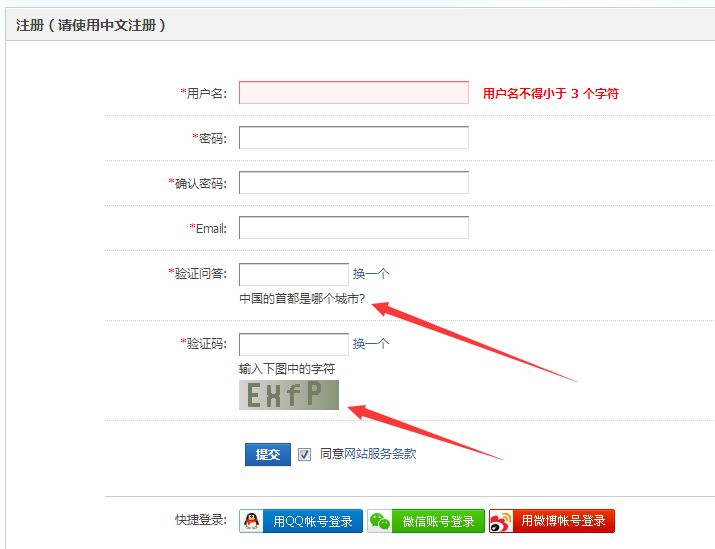The image size is (715, 549).
Task: Submit the form with 提交 button
Action: click(268, 455)
